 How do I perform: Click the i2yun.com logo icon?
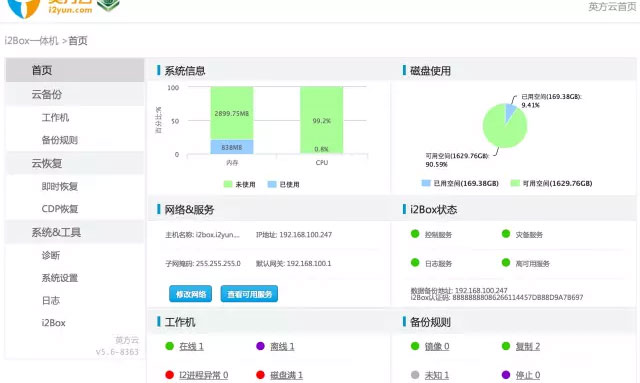pos(24,7)
